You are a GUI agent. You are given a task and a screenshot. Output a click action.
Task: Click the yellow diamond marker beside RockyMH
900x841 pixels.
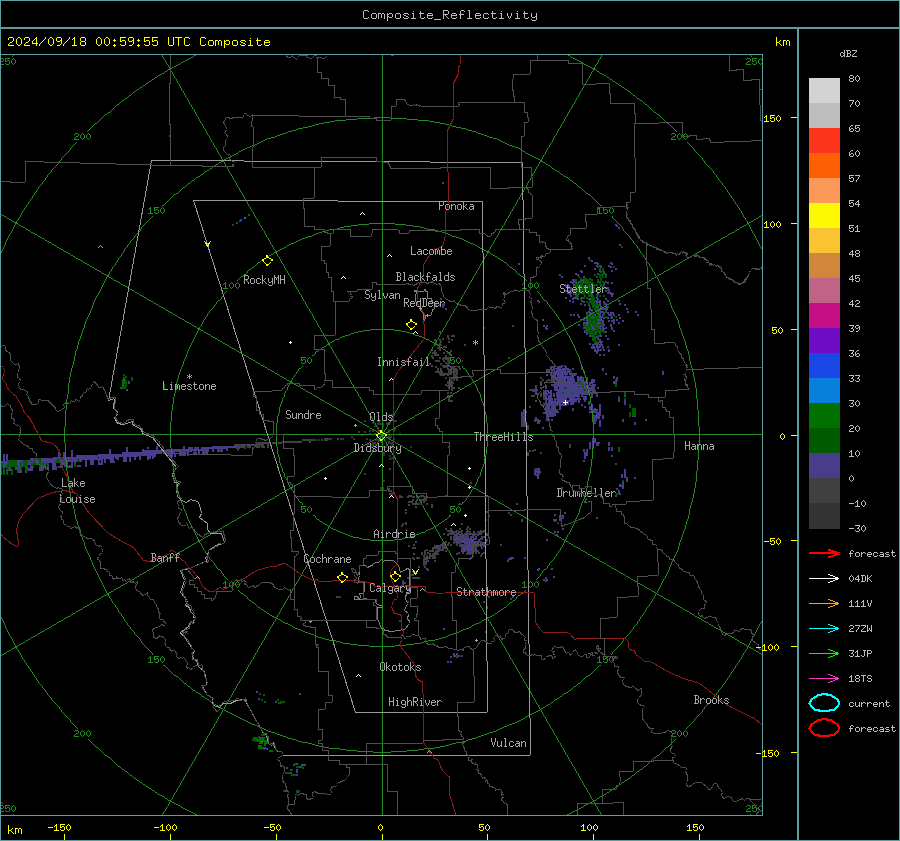click(267, 261)
